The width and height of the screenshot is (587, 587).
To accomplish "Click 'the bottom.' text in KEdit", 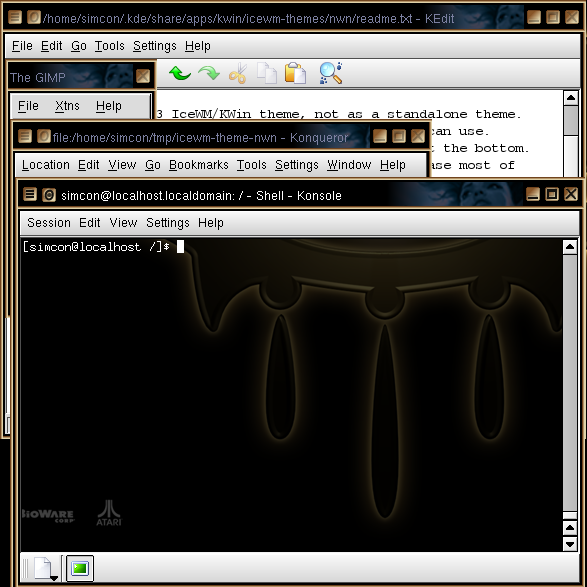I will click(486, 148).
